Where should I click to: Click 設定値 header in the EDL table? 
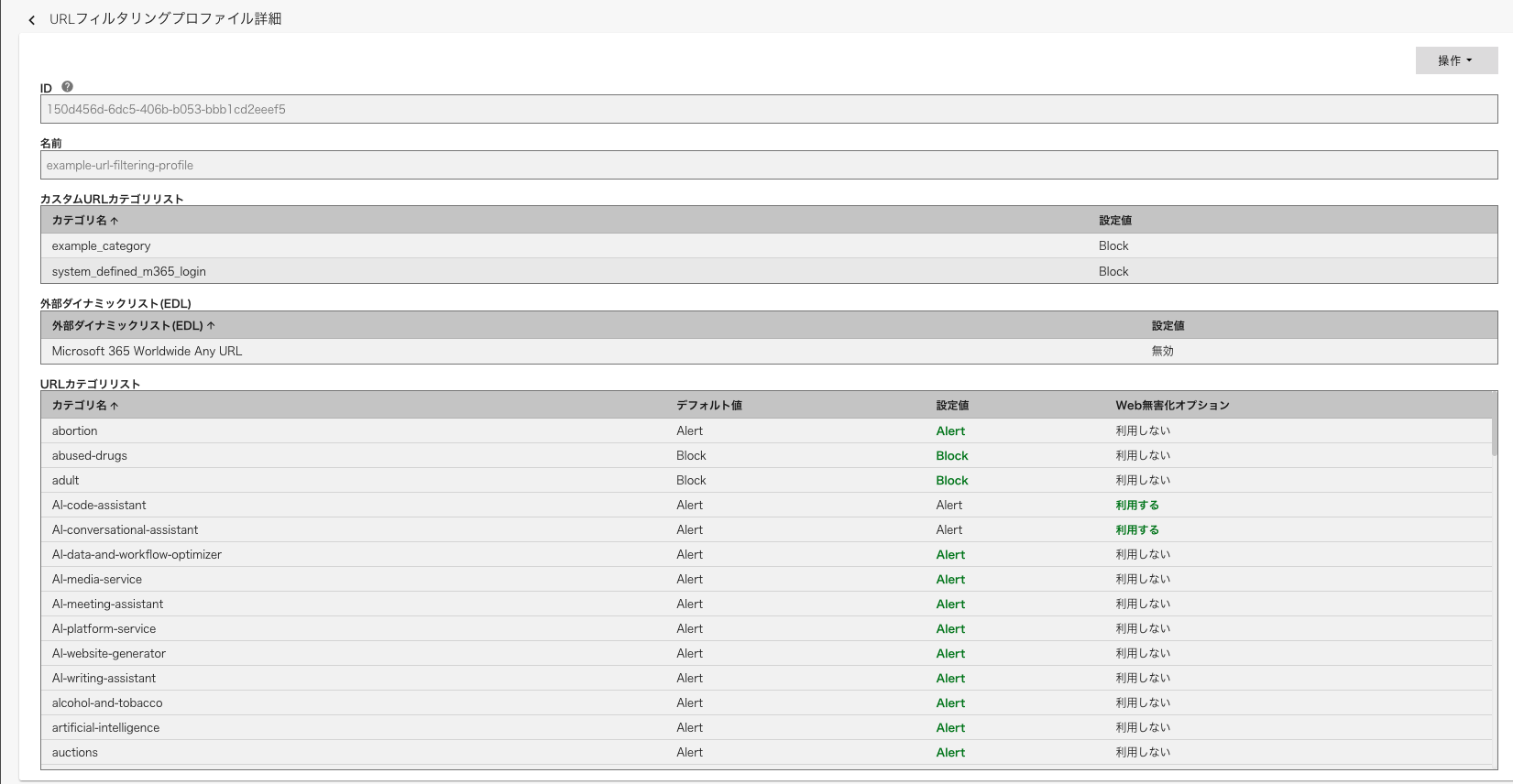click(1168, 326)
